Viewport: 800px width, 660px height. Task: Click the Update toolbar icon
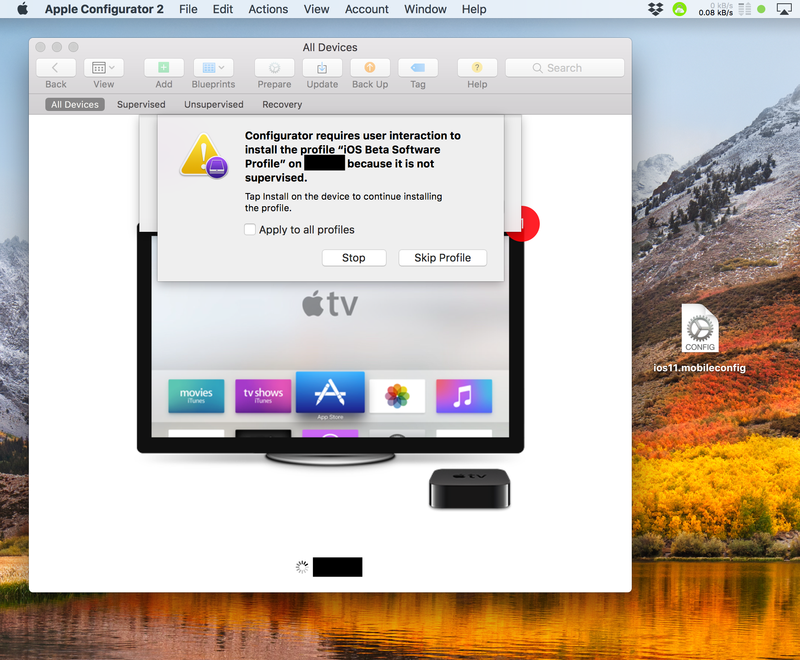(x=322, y=68)
